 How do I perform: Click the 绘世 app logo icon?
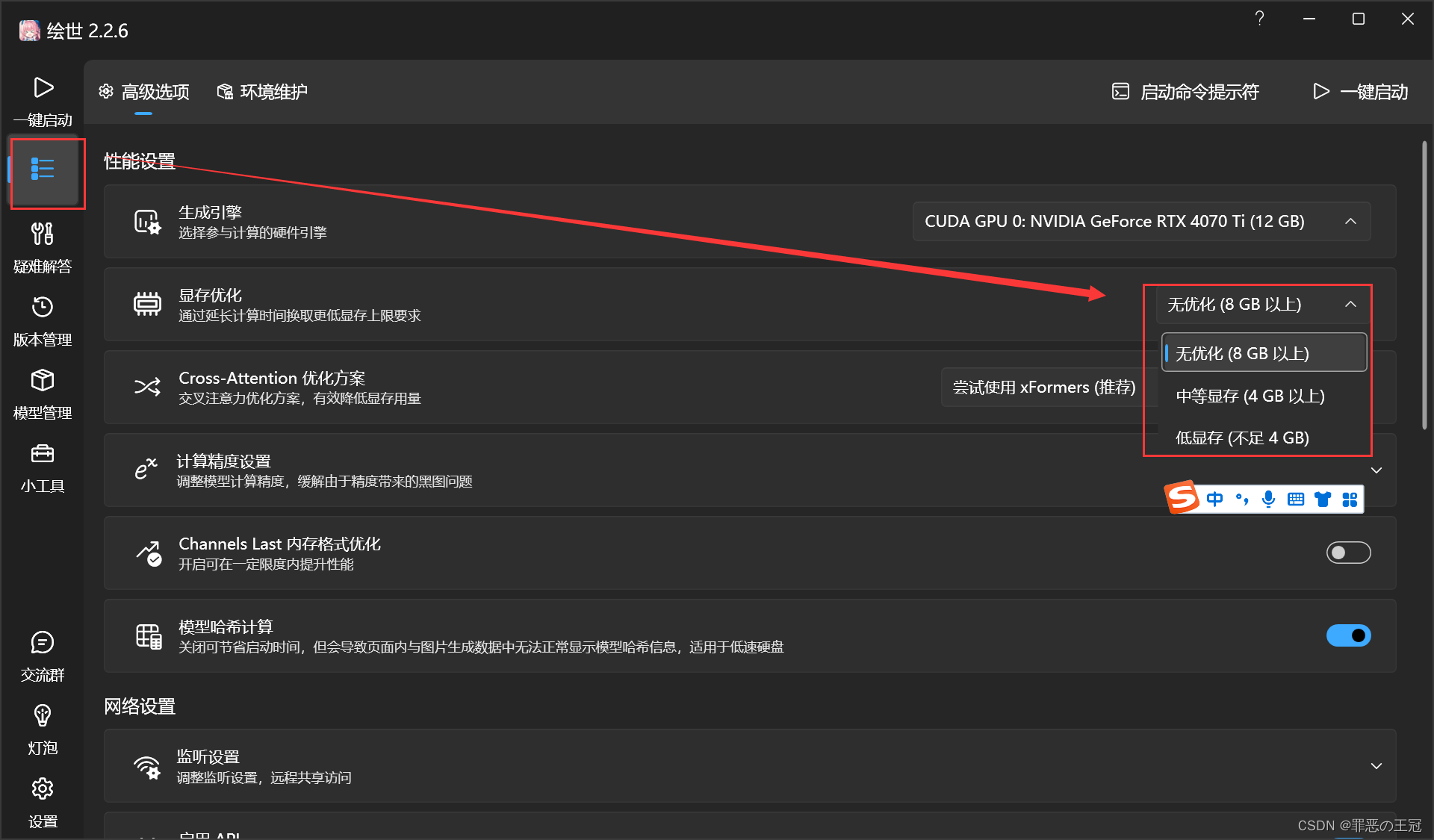pyautogui.click(x=29, y=31)
